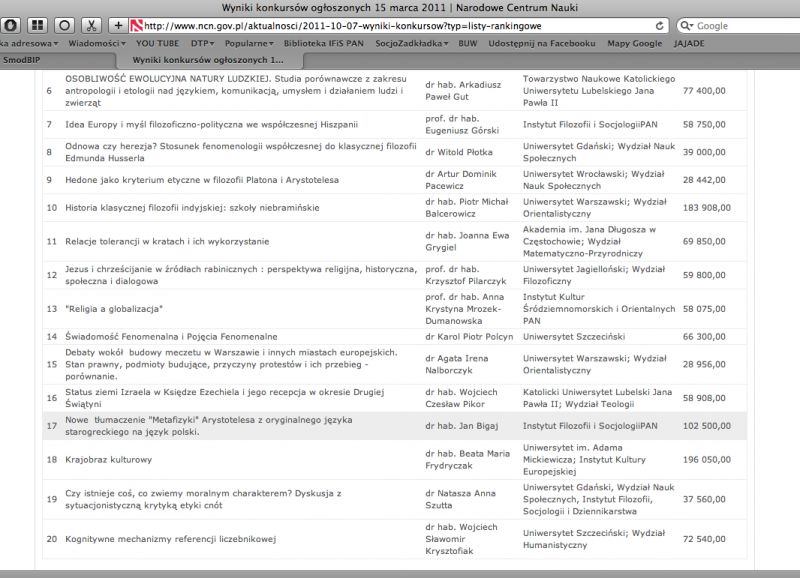This screenshot has height=578, width=800.
Task: Expand the Popularne bookmarks folder
Action: point(249,43)
